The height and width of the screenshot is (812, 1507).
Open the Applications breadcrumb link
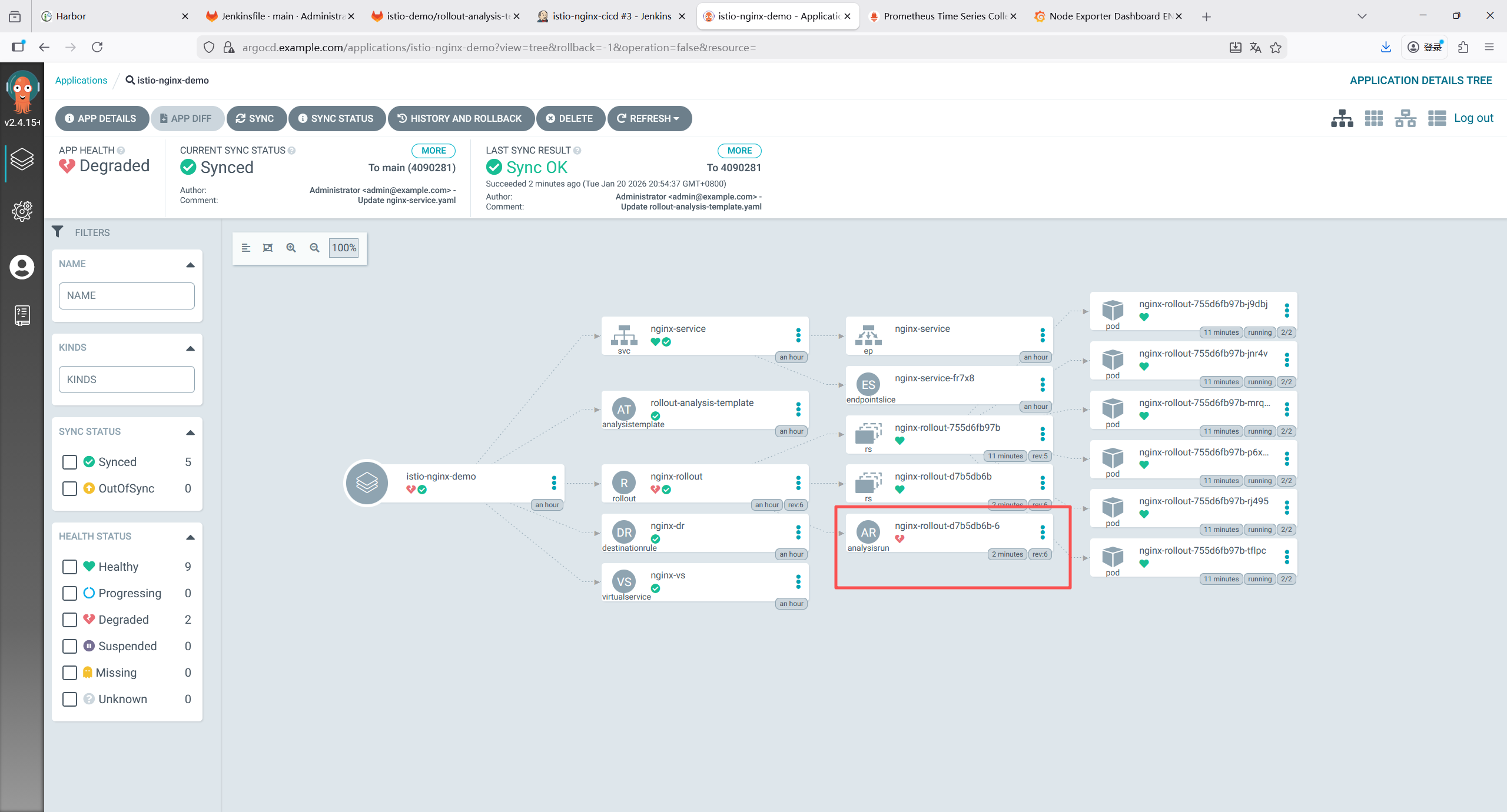81,80
